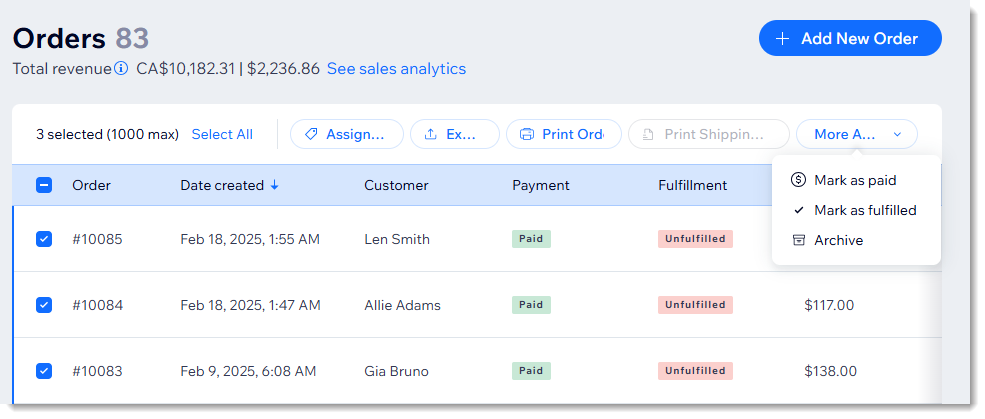Click the document icon in Print Shipping
The height and width of the screenshot is (419, 985).
(650, 134)
